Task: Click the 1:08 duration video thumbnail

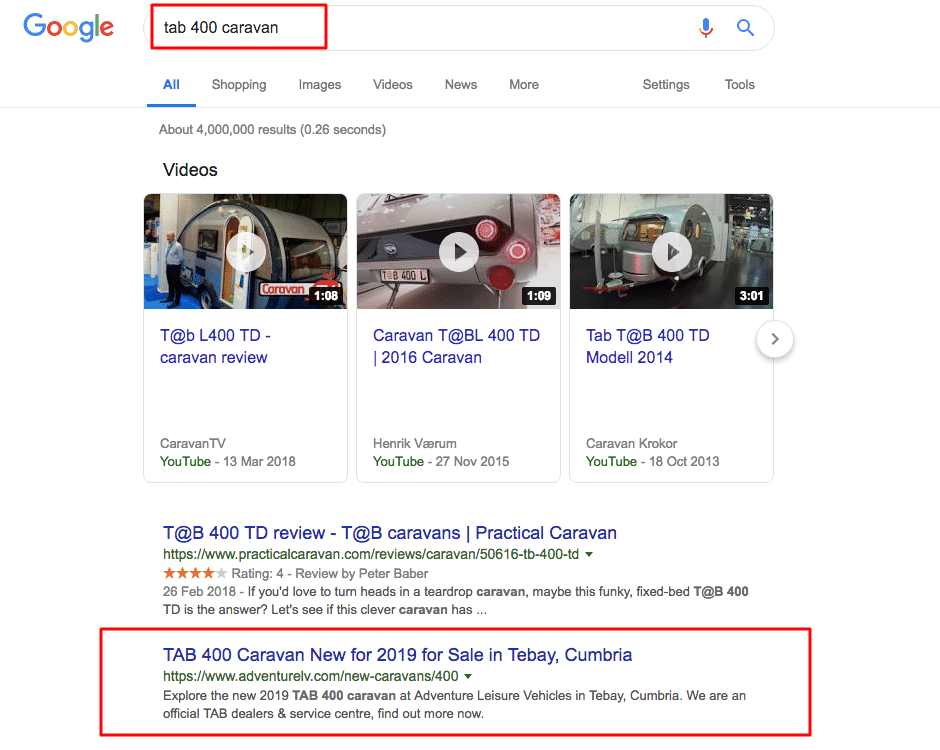Action: tap(245, 251)
